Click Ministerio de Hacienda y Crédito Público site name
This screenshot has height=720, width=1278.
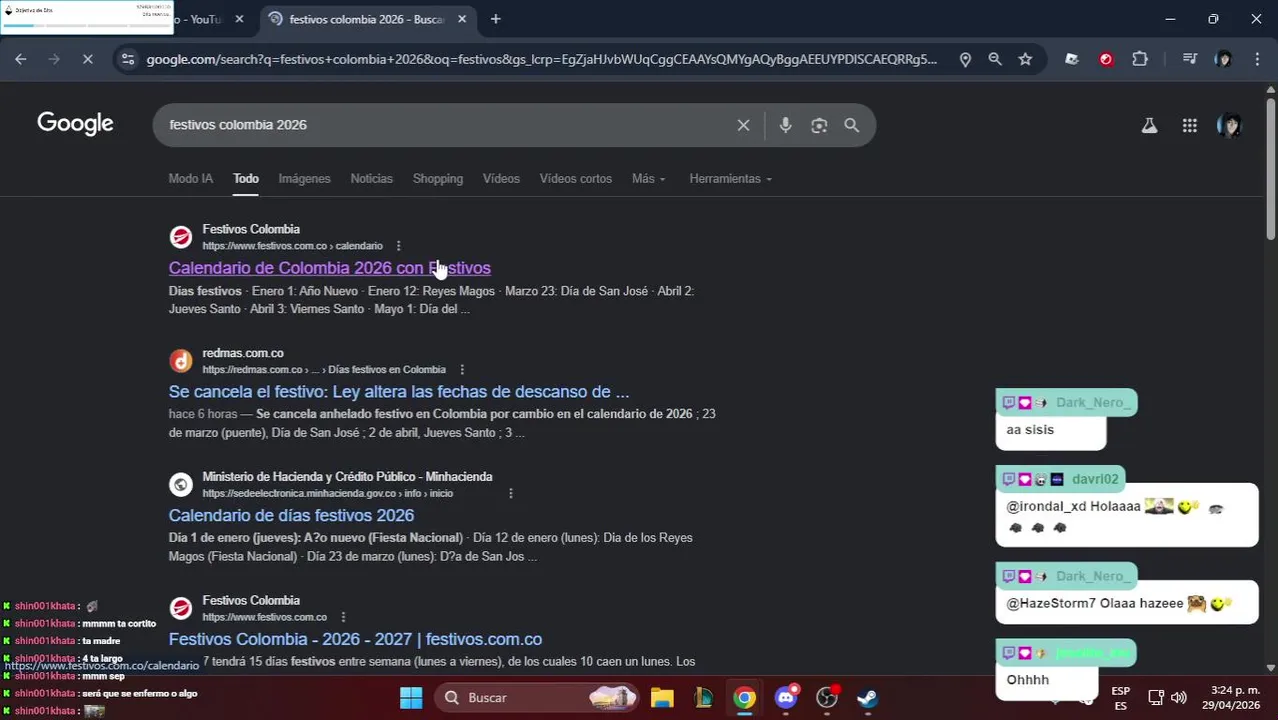(347, 477)
